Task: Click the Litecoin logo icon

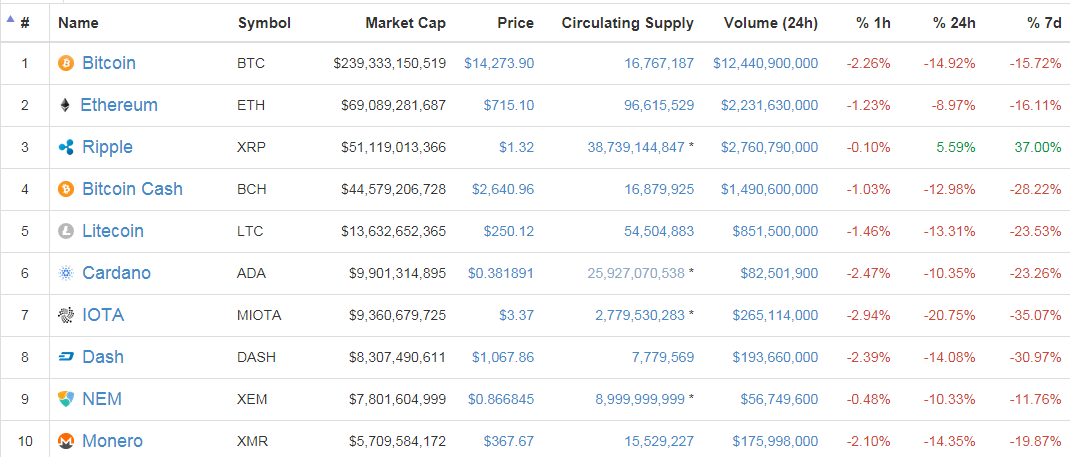Action: tap(66, 231)
